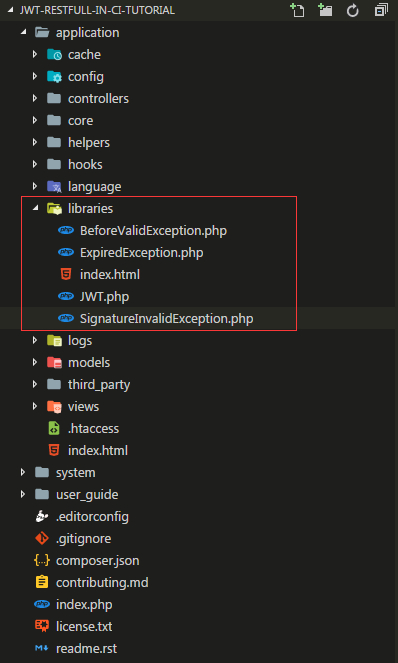Open license.txt file
Viewport: 398px width, 663px height.
pos(84,627)
